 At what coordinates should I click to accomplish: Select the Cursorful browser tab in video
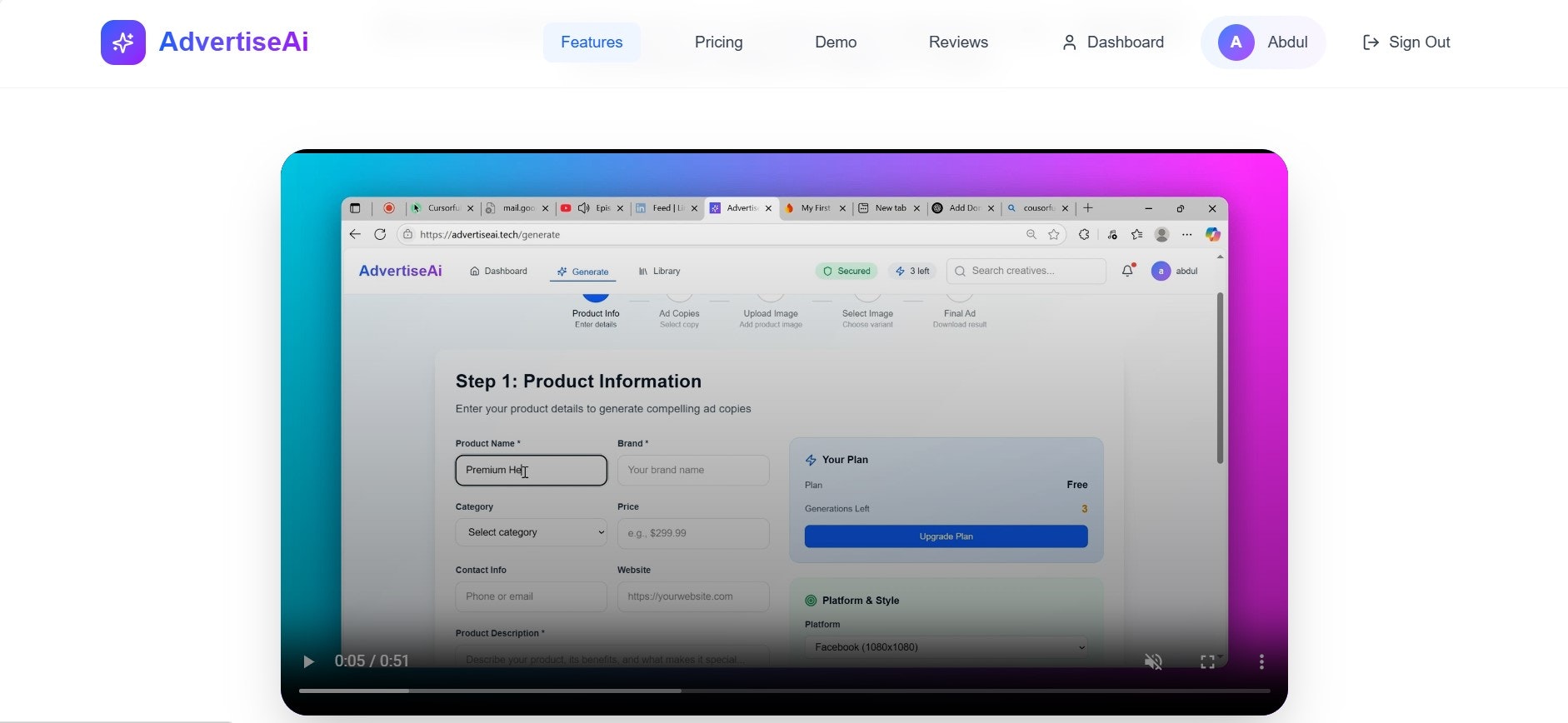(x=442, y=208)
